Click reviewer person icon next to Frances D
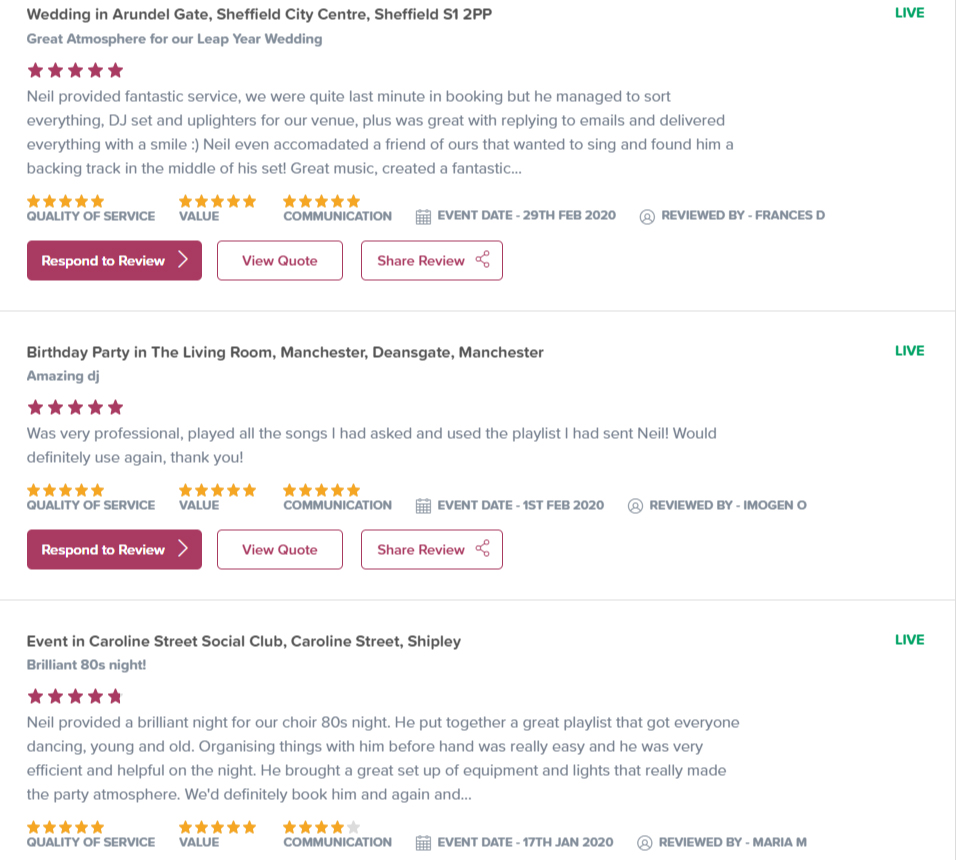This screenshot has width=956, height=860. [x=647, y=216]
